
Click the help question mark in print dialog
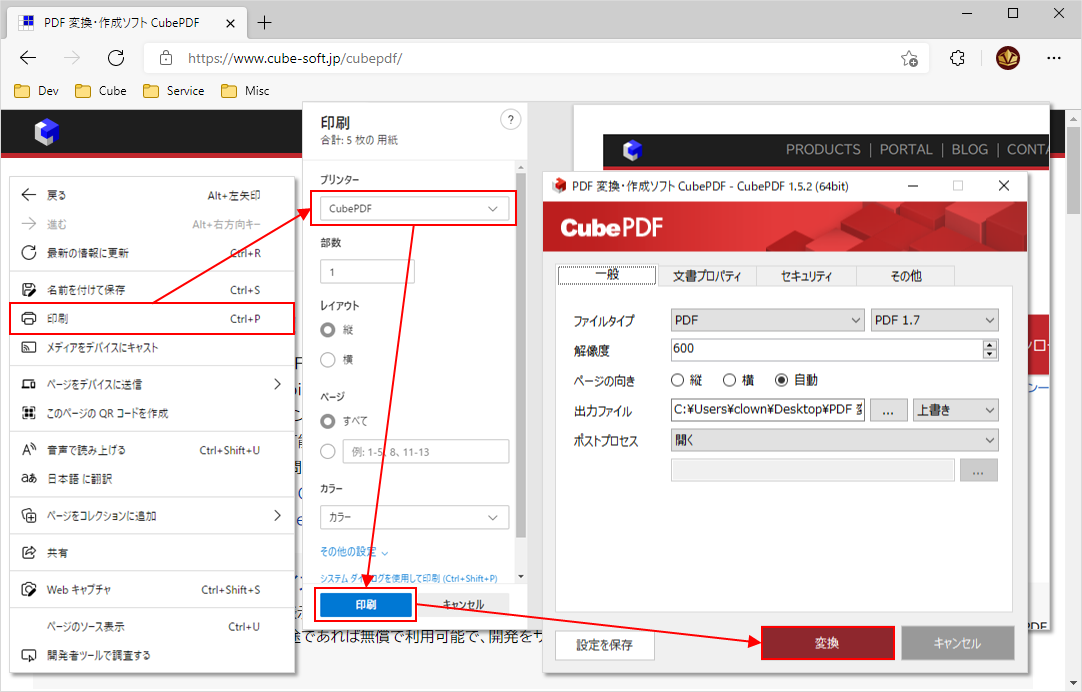point(510,120)
